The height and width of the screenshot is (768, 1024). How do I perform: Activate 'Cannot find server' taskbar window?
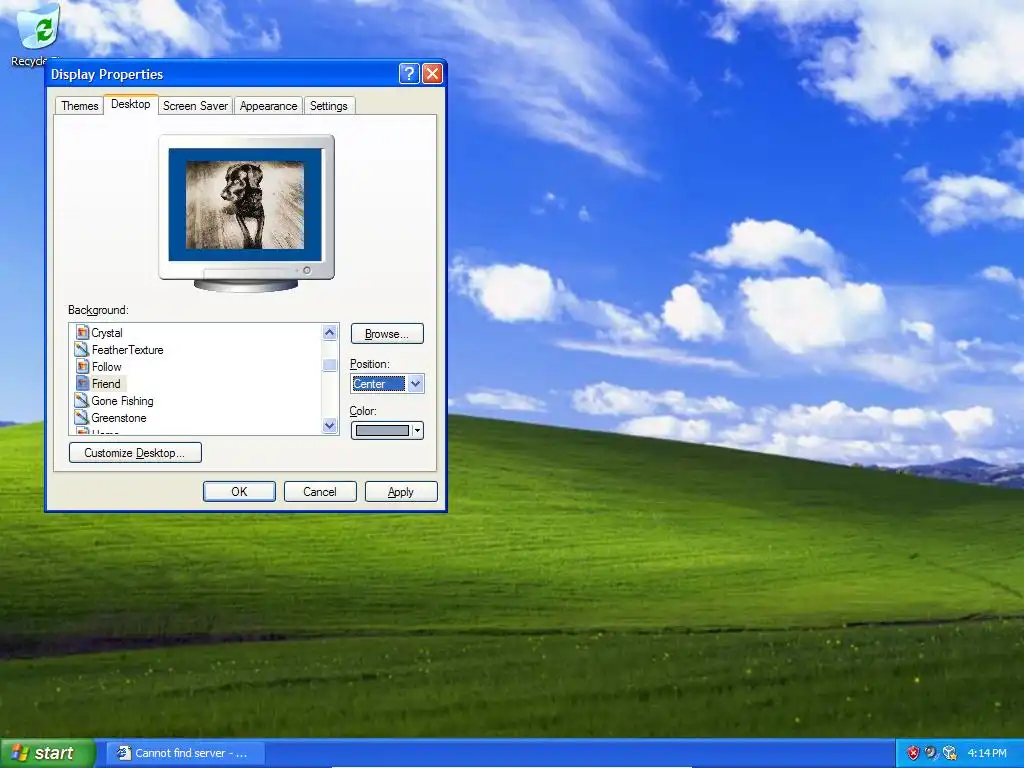click(x=186, y=753)
